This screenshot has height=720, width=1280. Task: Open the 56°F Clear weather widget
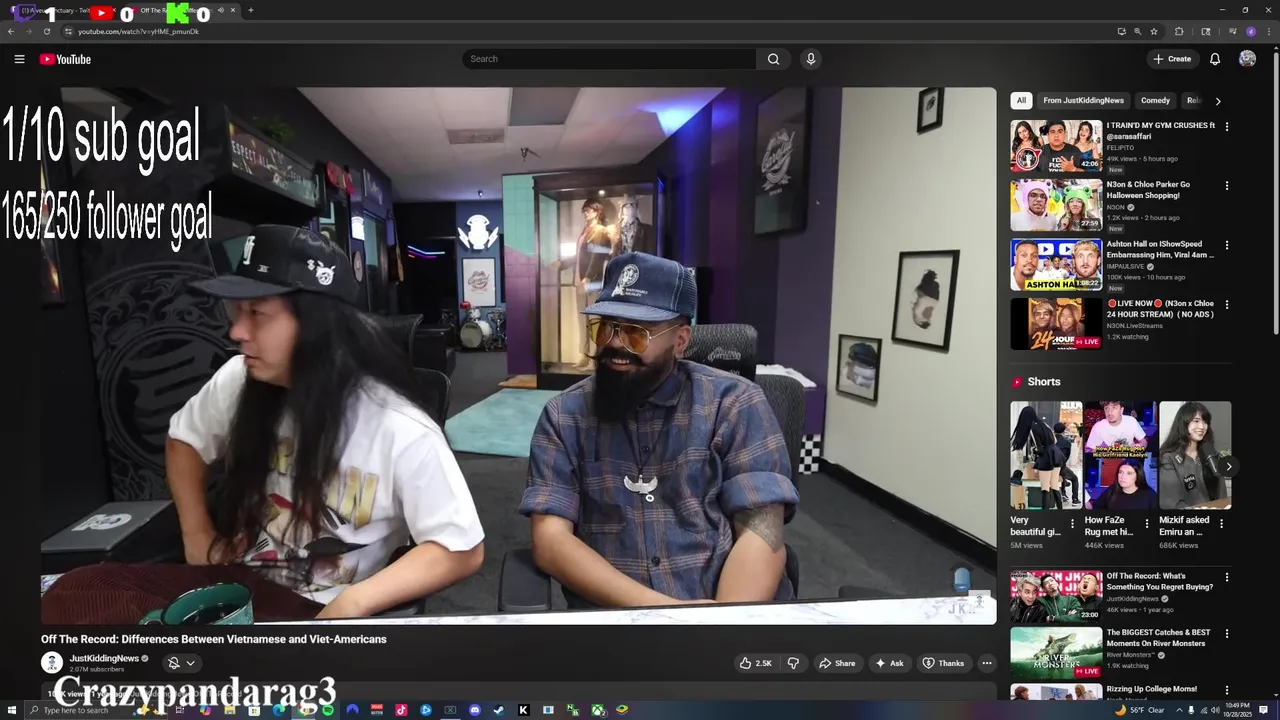(1140, 710)
